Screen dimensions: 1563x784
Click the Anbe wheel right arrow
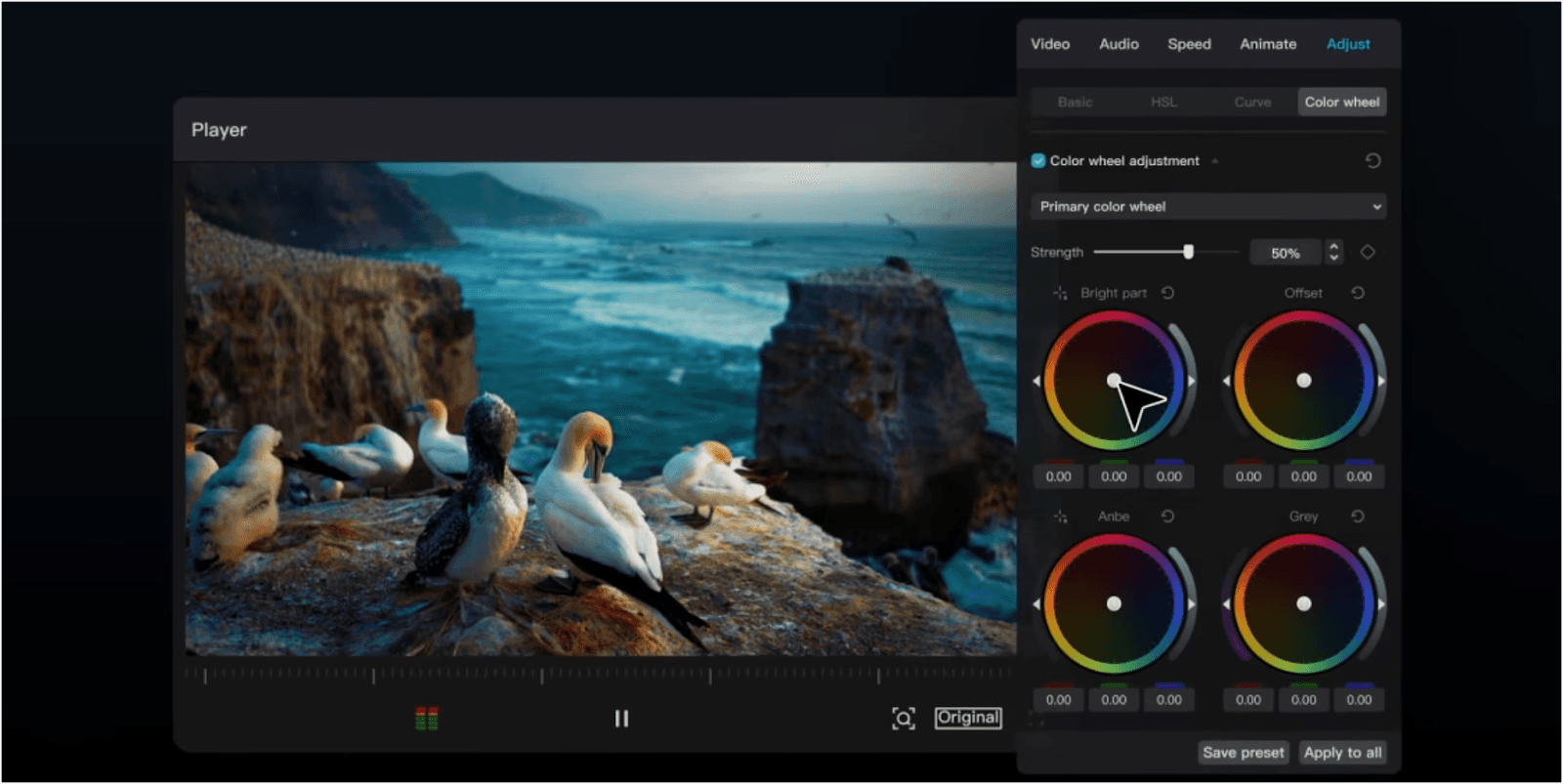[1192, 604]
